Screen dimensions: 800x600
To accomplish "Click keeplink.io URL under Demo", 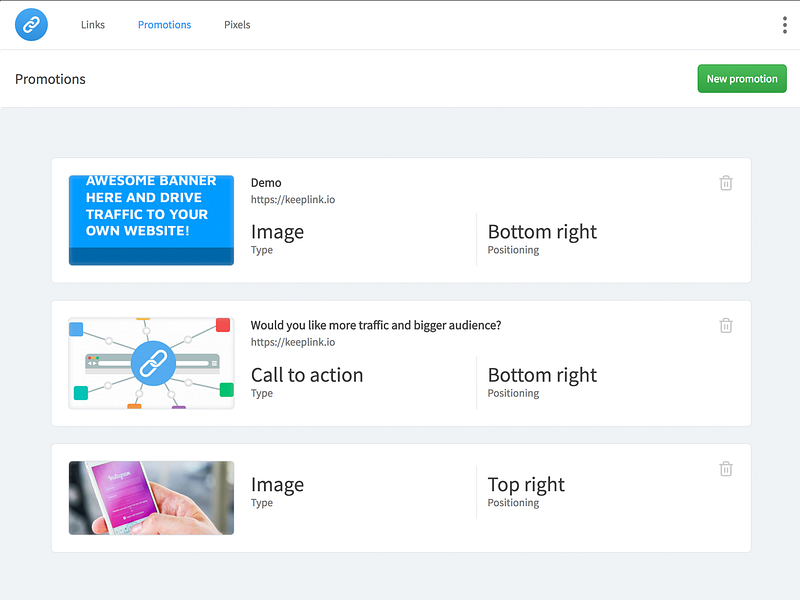I will click(x=293, y=199).
